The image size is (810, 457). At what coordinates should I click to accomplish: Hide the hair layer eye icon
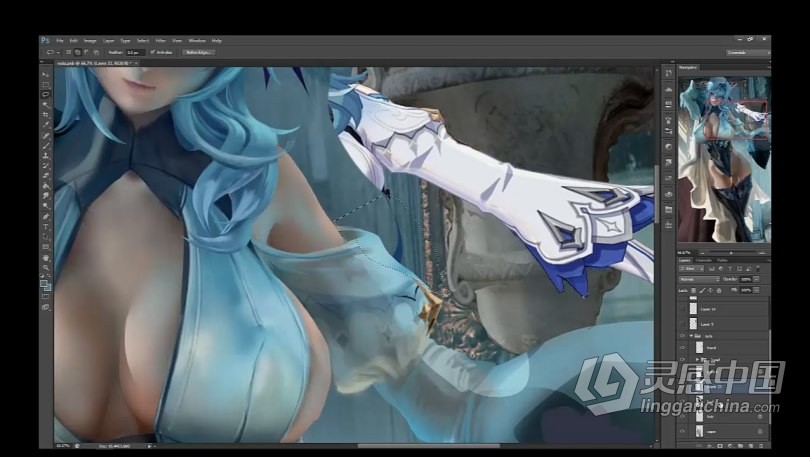point(682,416)
